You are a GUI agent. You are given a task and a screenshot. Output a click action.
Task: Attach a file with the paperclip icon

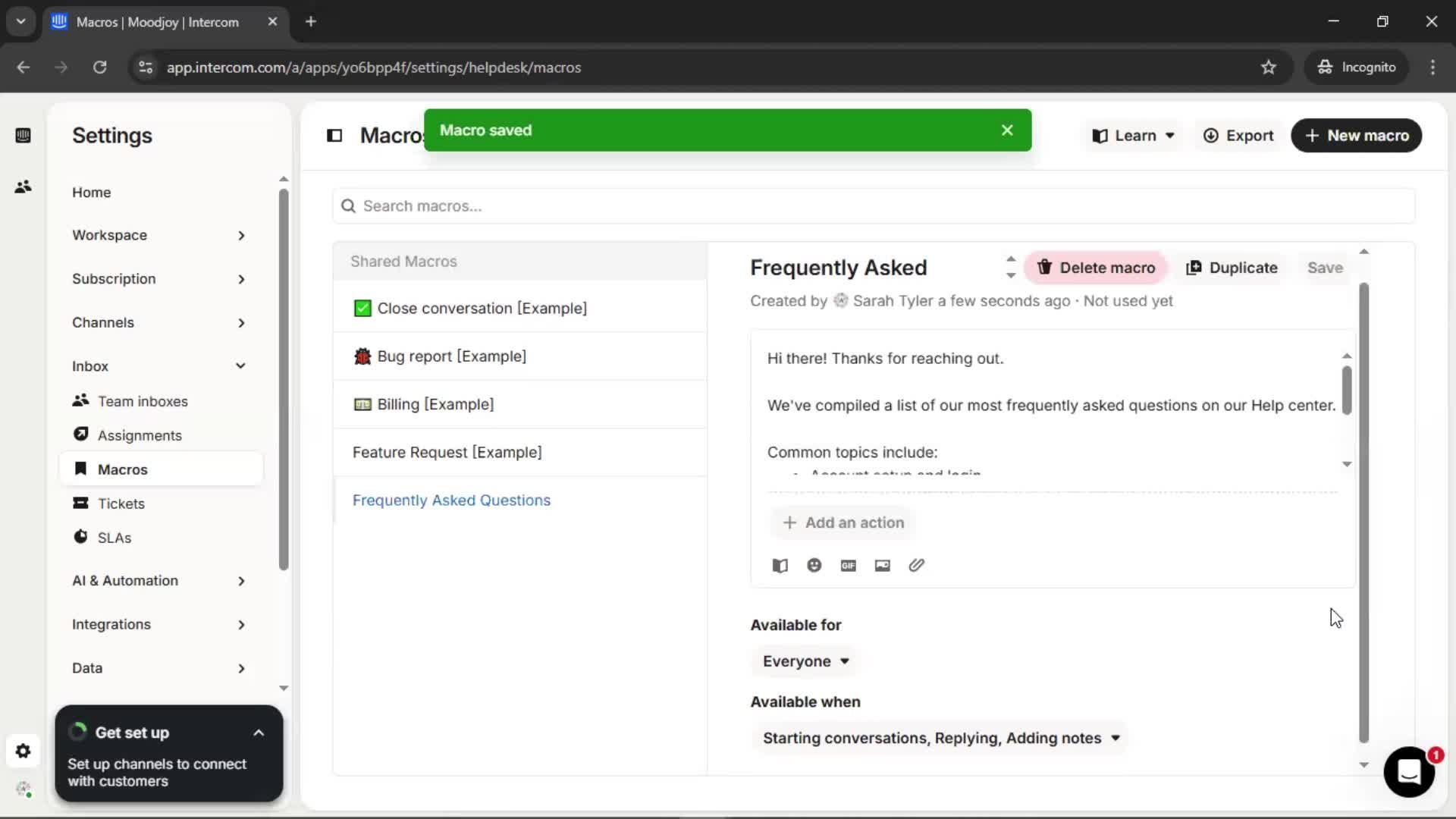(916, 566)
